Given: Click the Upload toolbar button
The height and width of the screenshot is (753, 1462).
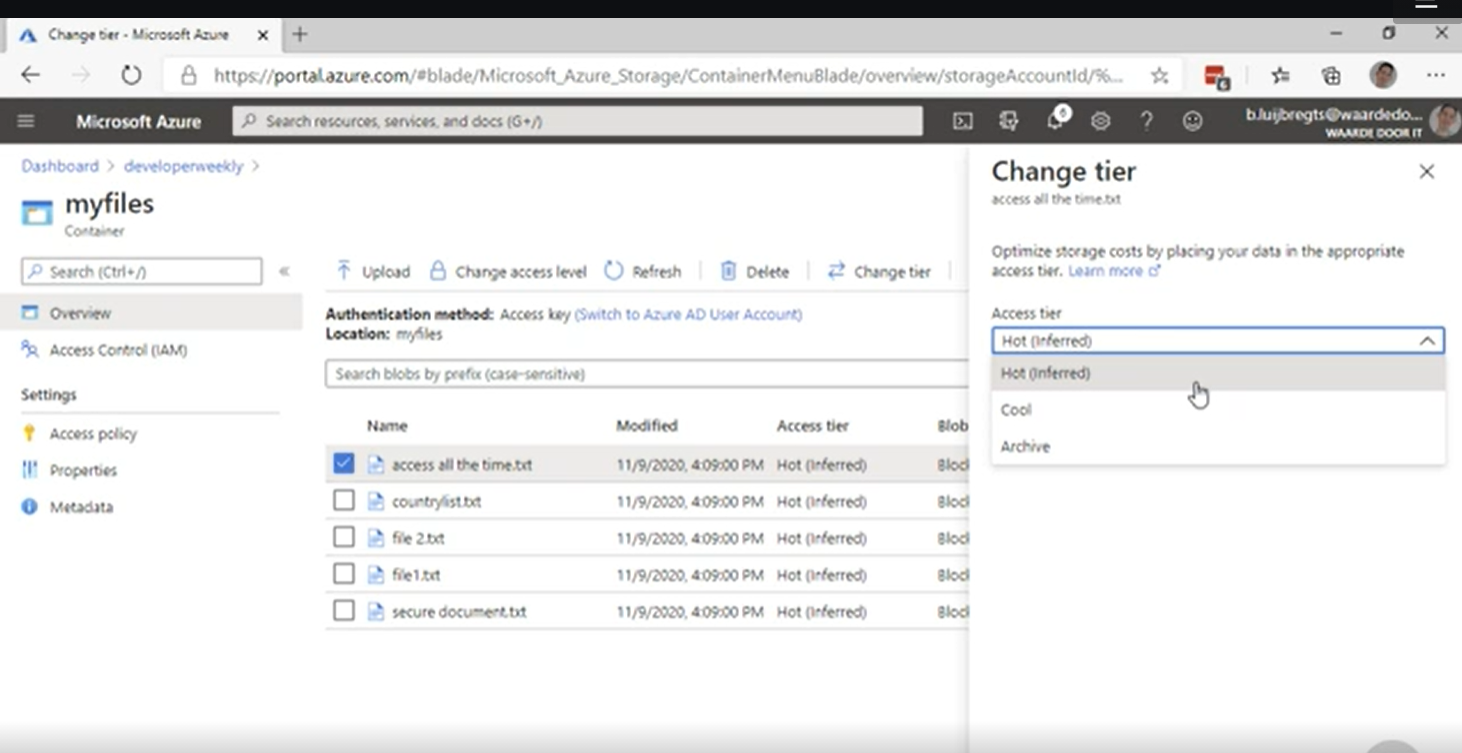Looking at the screenshot, I should [373, 271].
